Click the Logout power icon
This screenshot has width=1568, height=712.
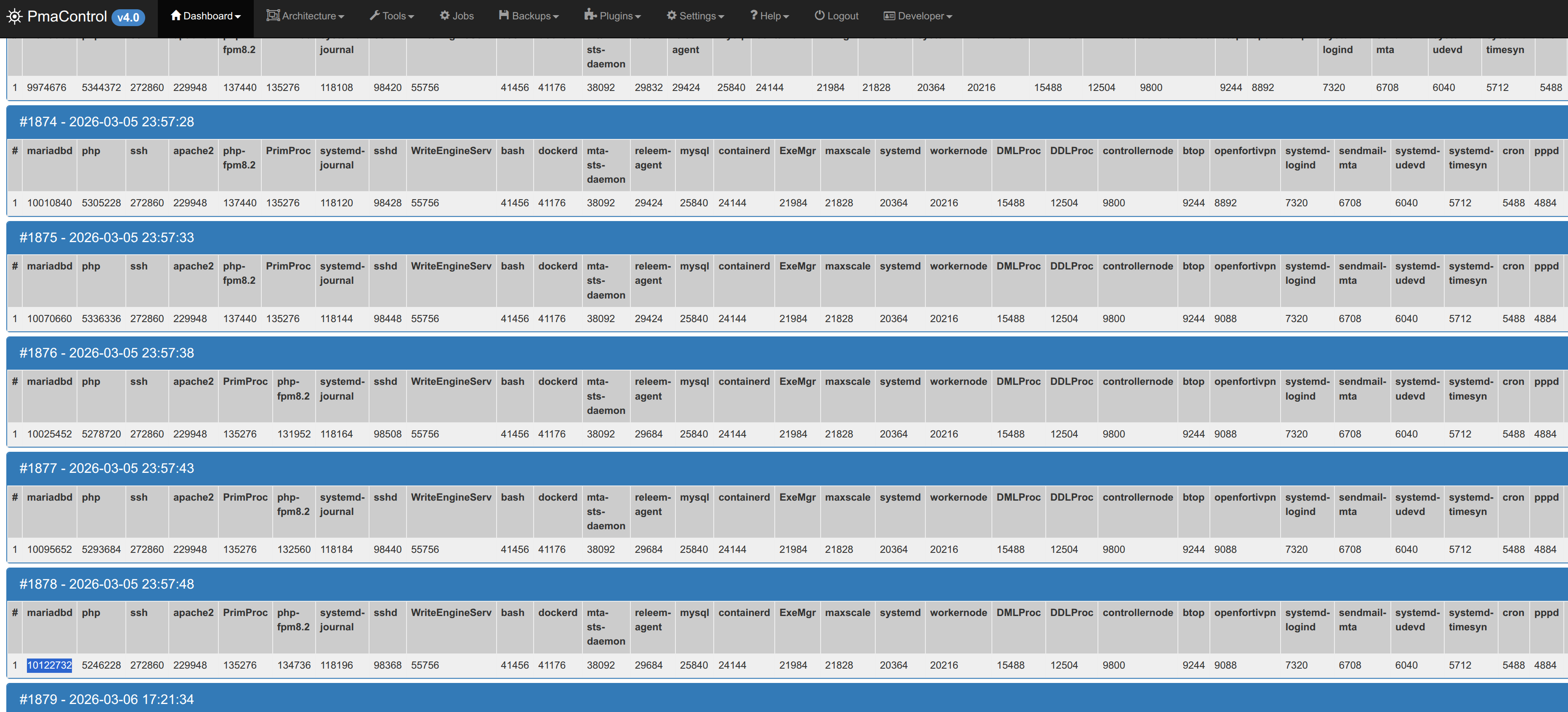click(x=819, y=15)
